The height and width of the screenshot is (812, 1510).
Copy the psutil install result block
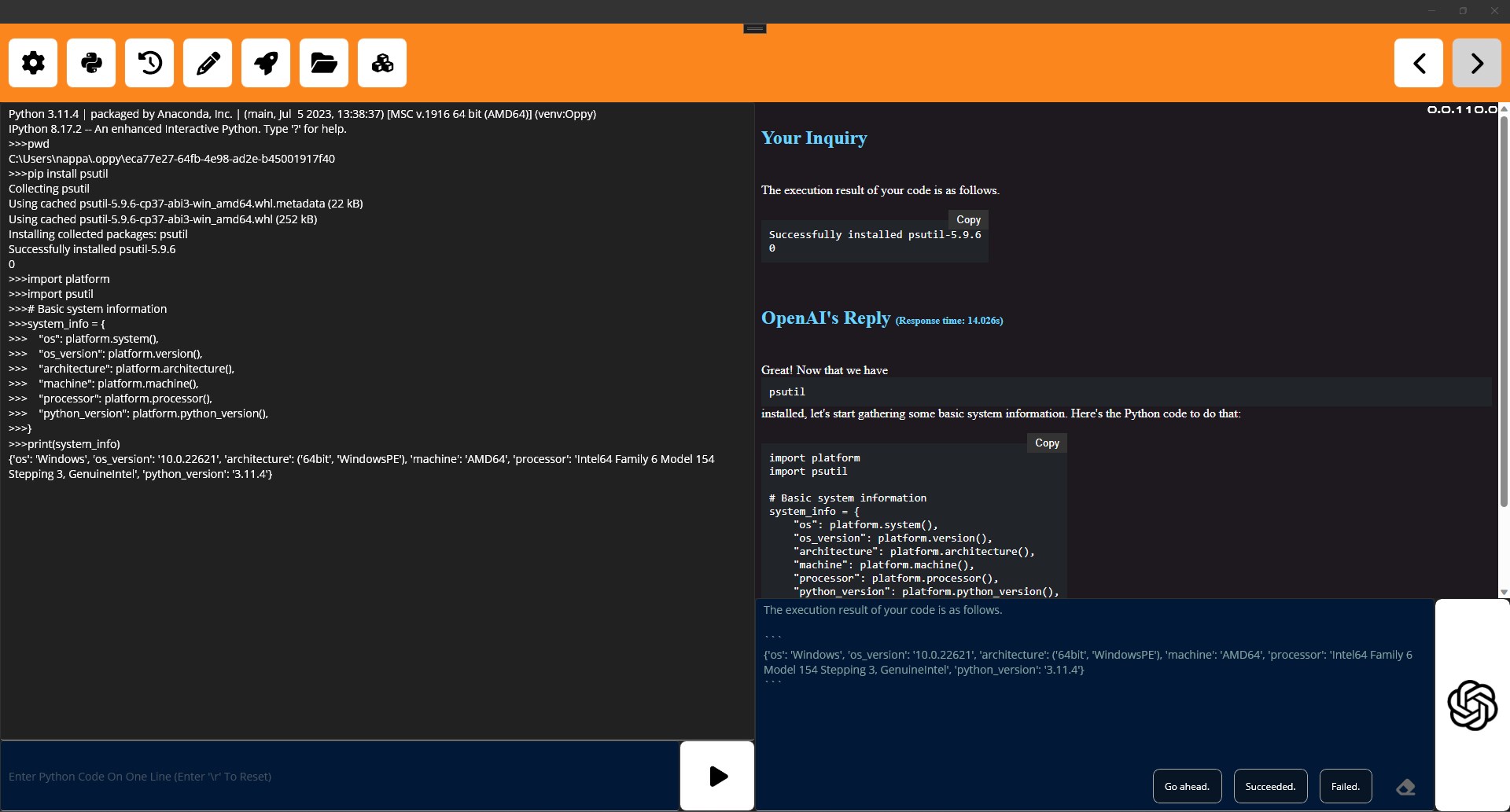point(968,219)
